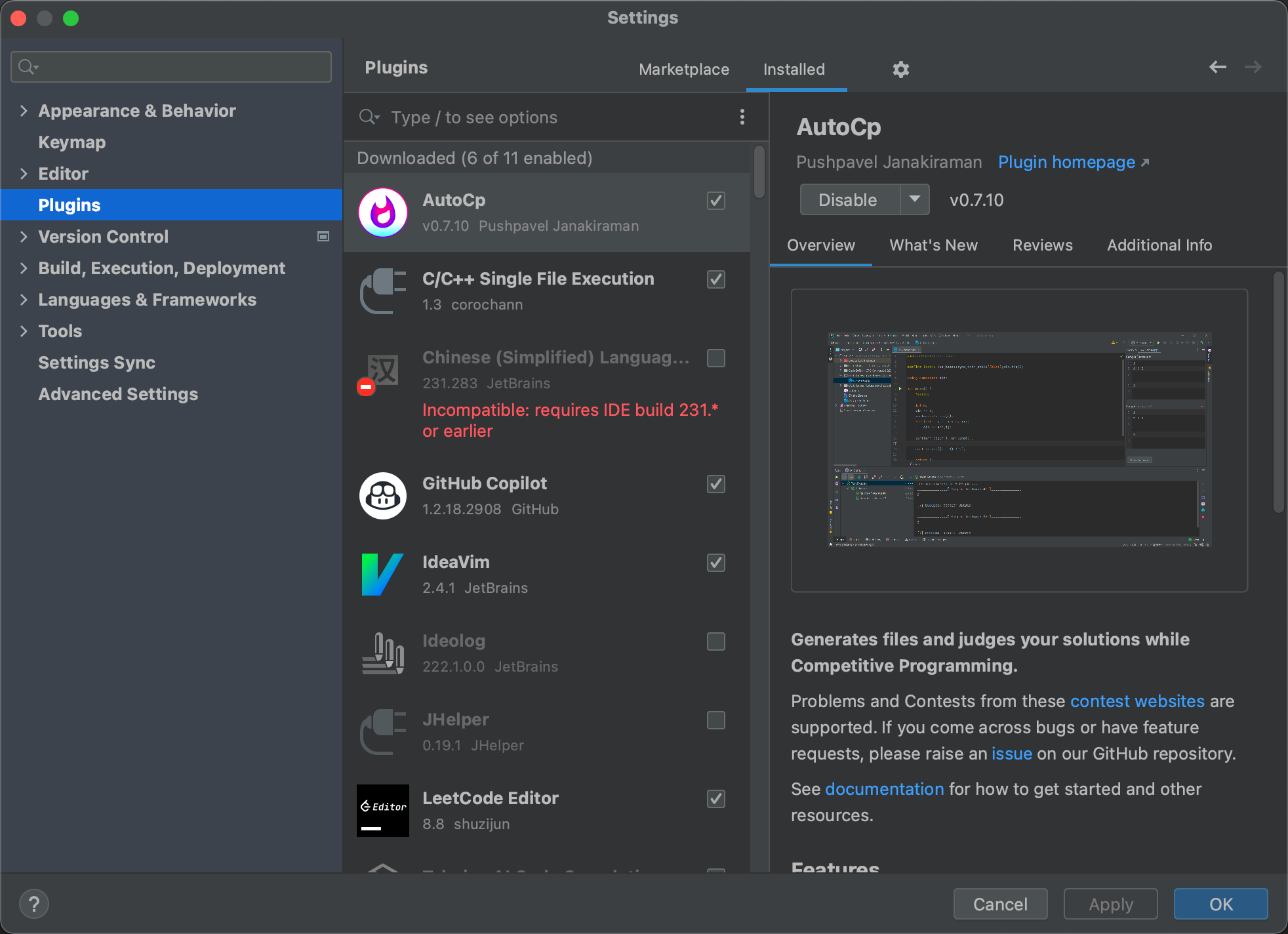Image resolution: width=1288 pixels, height=934 pixels.
Task: Switch to the Marketplace tab
Action: [683, 70]
